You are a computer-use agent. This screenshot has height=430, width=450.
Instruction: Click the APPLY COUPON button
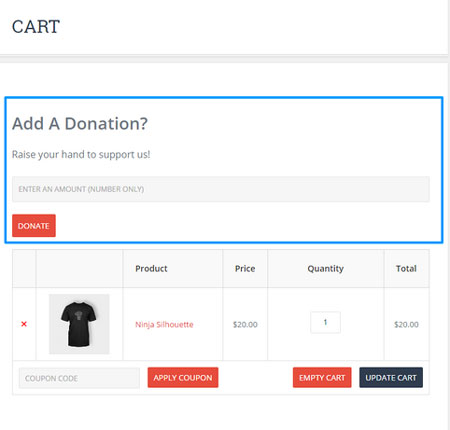coord(183,378)
